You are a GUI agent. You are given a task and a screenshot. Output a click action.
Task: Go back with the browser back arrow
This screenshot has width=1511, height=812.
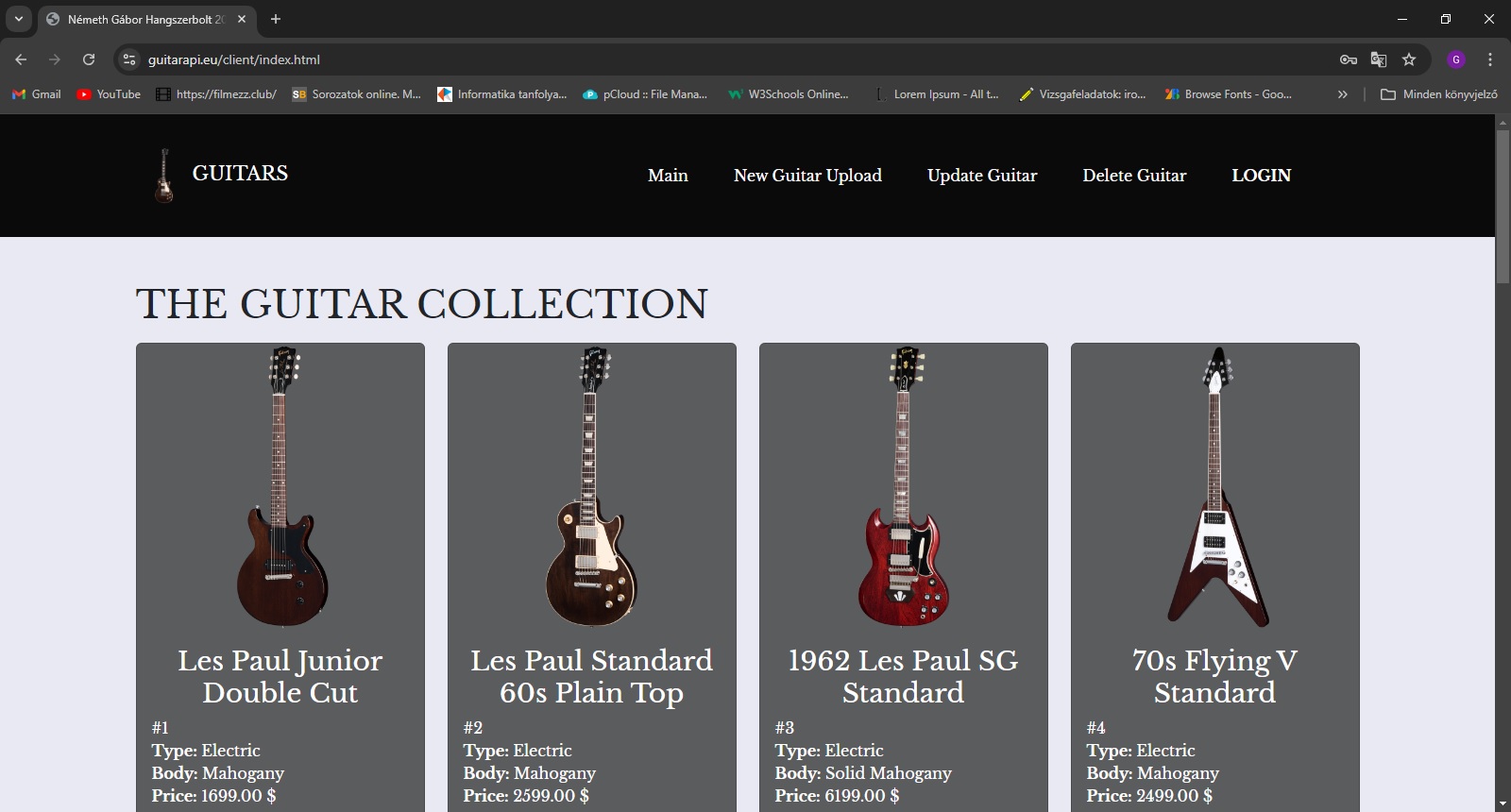pos(21,59)
